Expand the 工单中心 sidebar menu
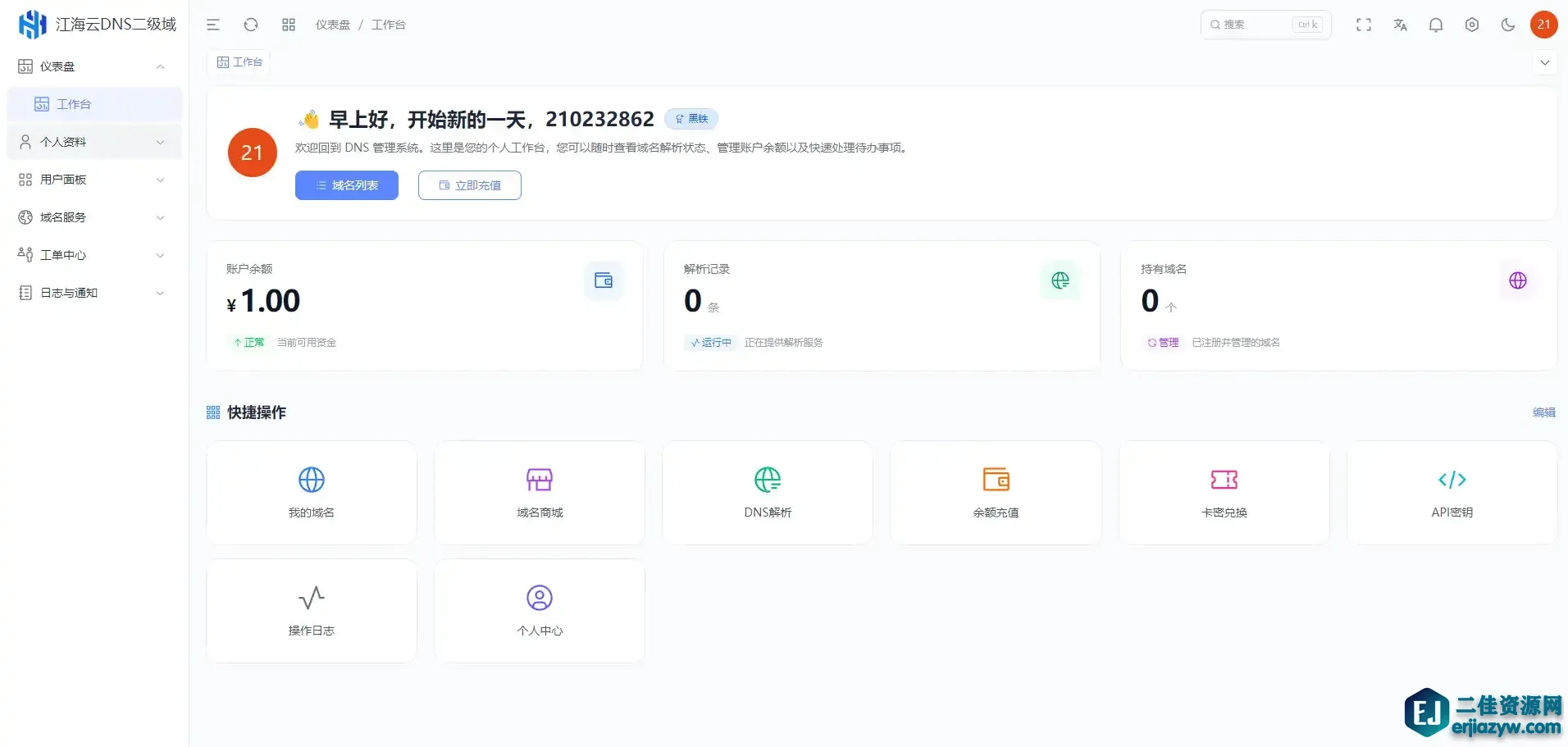This screenshot has height=747, width=1568. pyautogui.click(x=92, y=255)
